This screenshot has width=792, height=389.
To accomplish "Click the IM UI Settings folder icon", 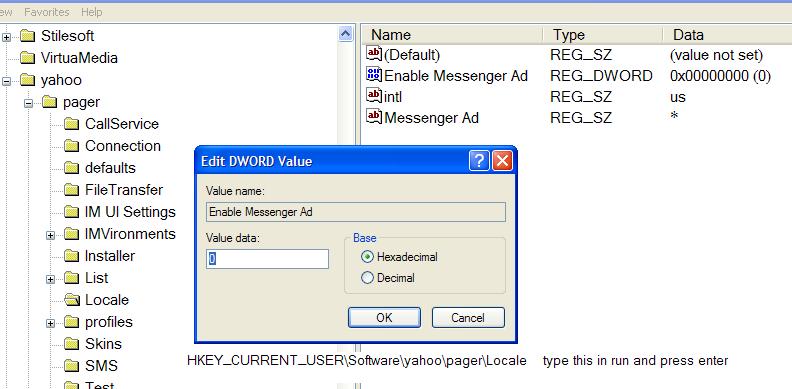I will click(72, 212).
